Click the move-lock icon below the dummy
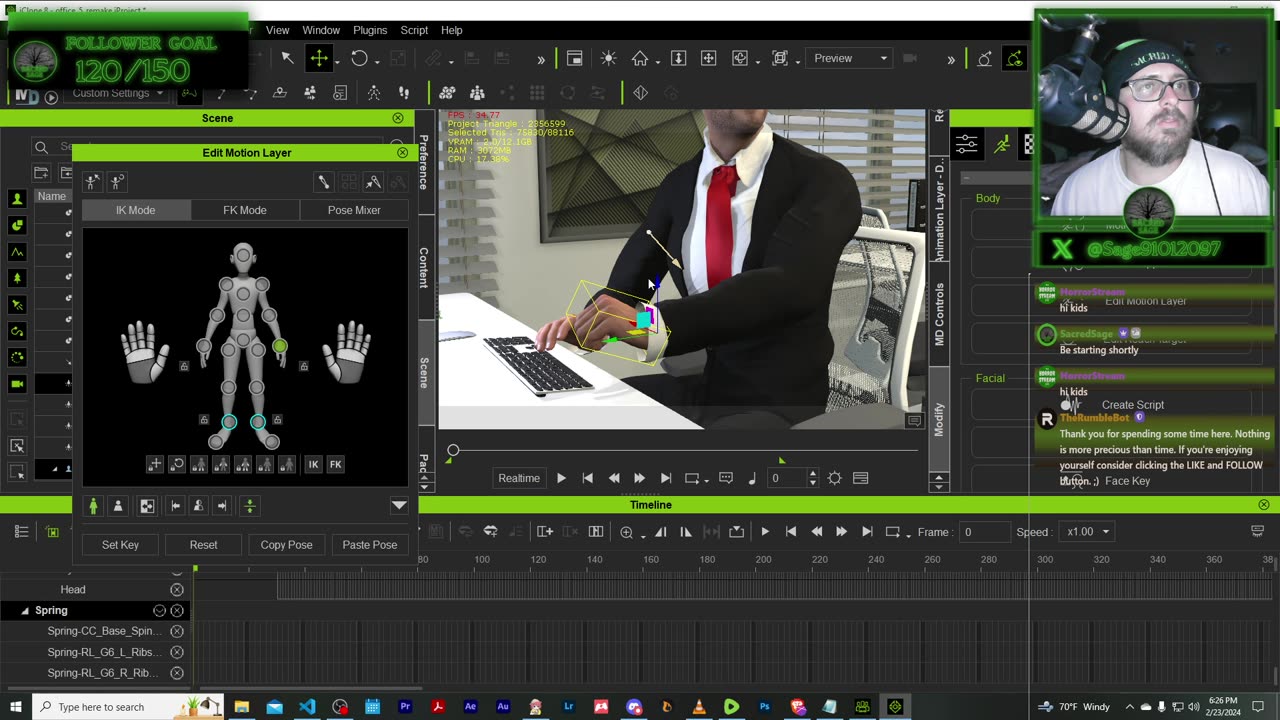This screenshot has height=720, width=1280. point(155,464)
